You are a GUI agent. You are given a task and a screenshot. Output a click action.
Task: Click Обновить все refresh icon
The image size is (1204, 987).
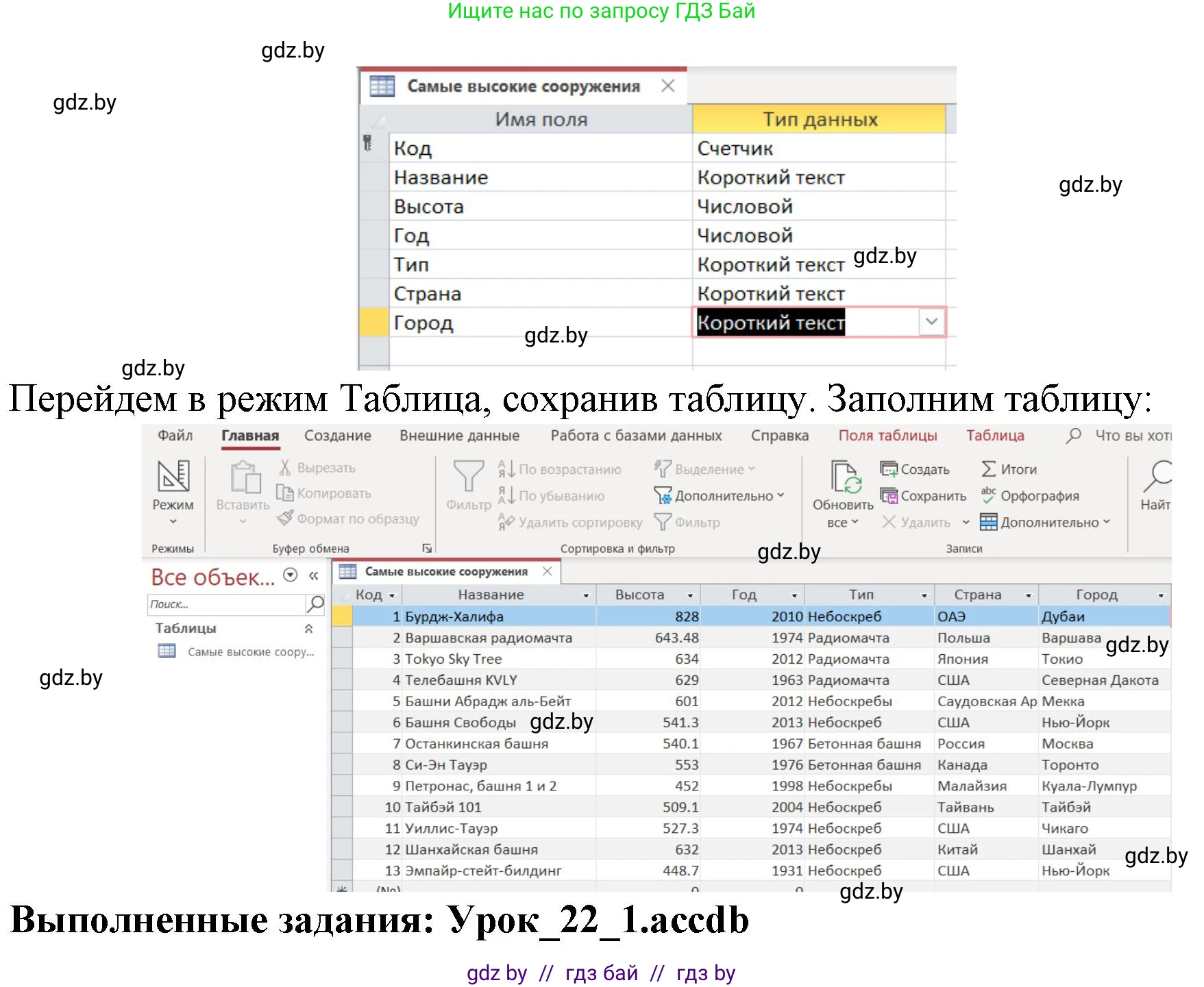(844, 476)
